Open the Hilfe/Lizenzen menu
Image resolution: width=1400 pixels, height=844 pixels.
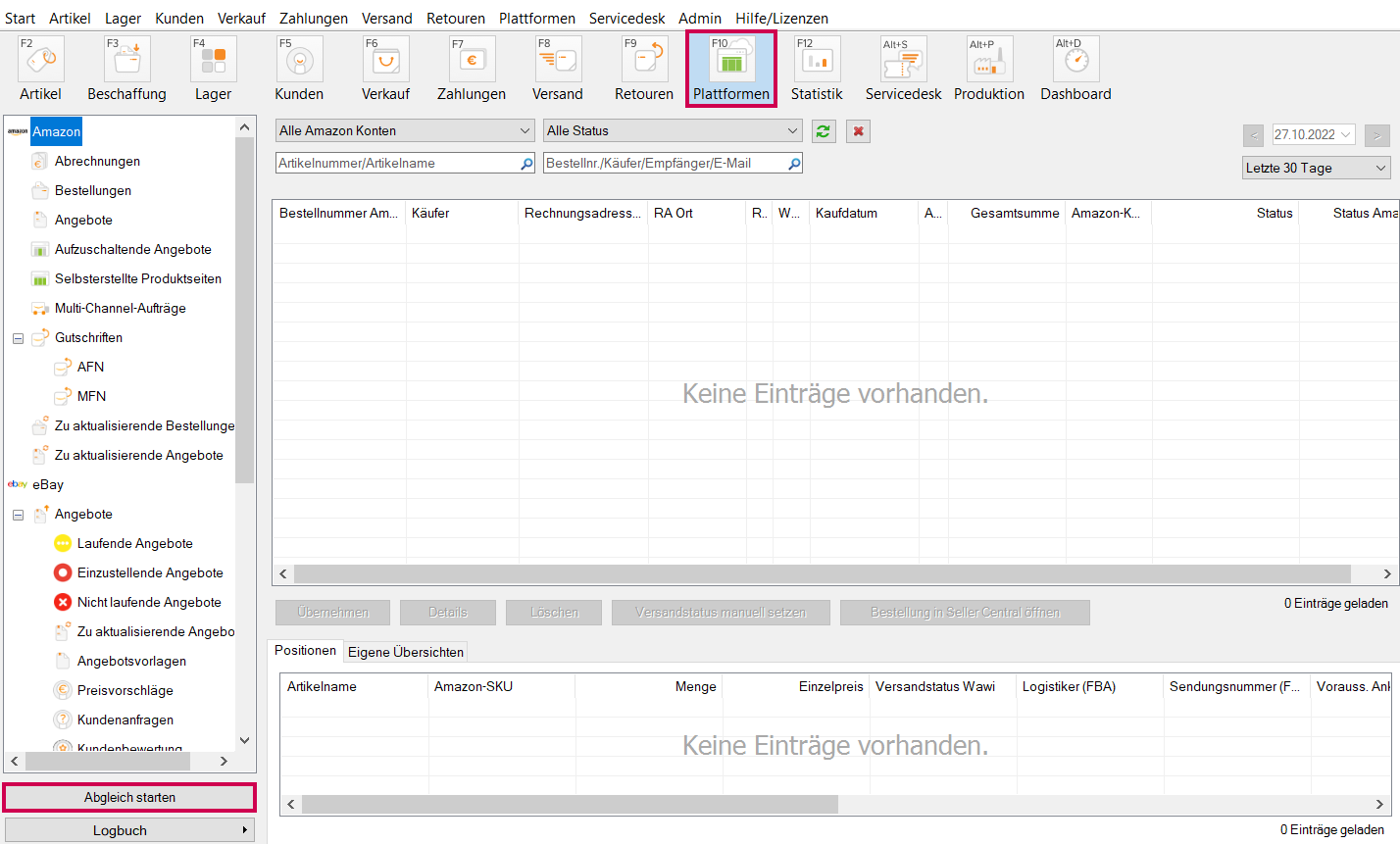pos(781,18)
